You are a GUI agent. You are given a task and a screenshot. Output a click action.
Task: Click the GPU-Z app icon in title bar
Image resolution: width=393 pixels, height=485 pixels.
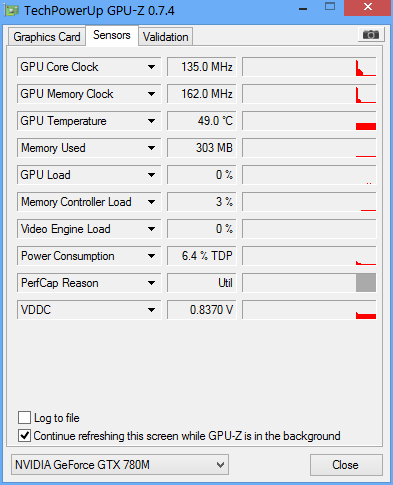pos(11,11)
